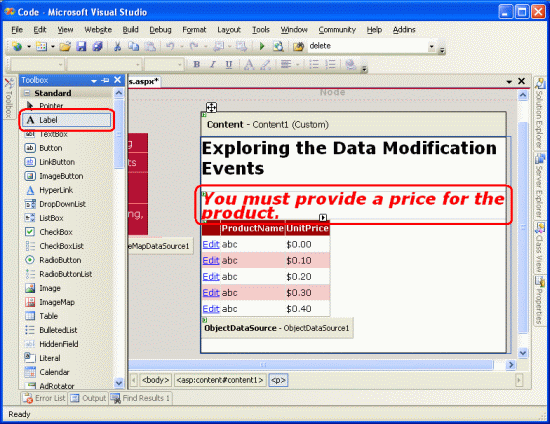
Task: Click the first Edit link in grid
Action: coord(211,244)
